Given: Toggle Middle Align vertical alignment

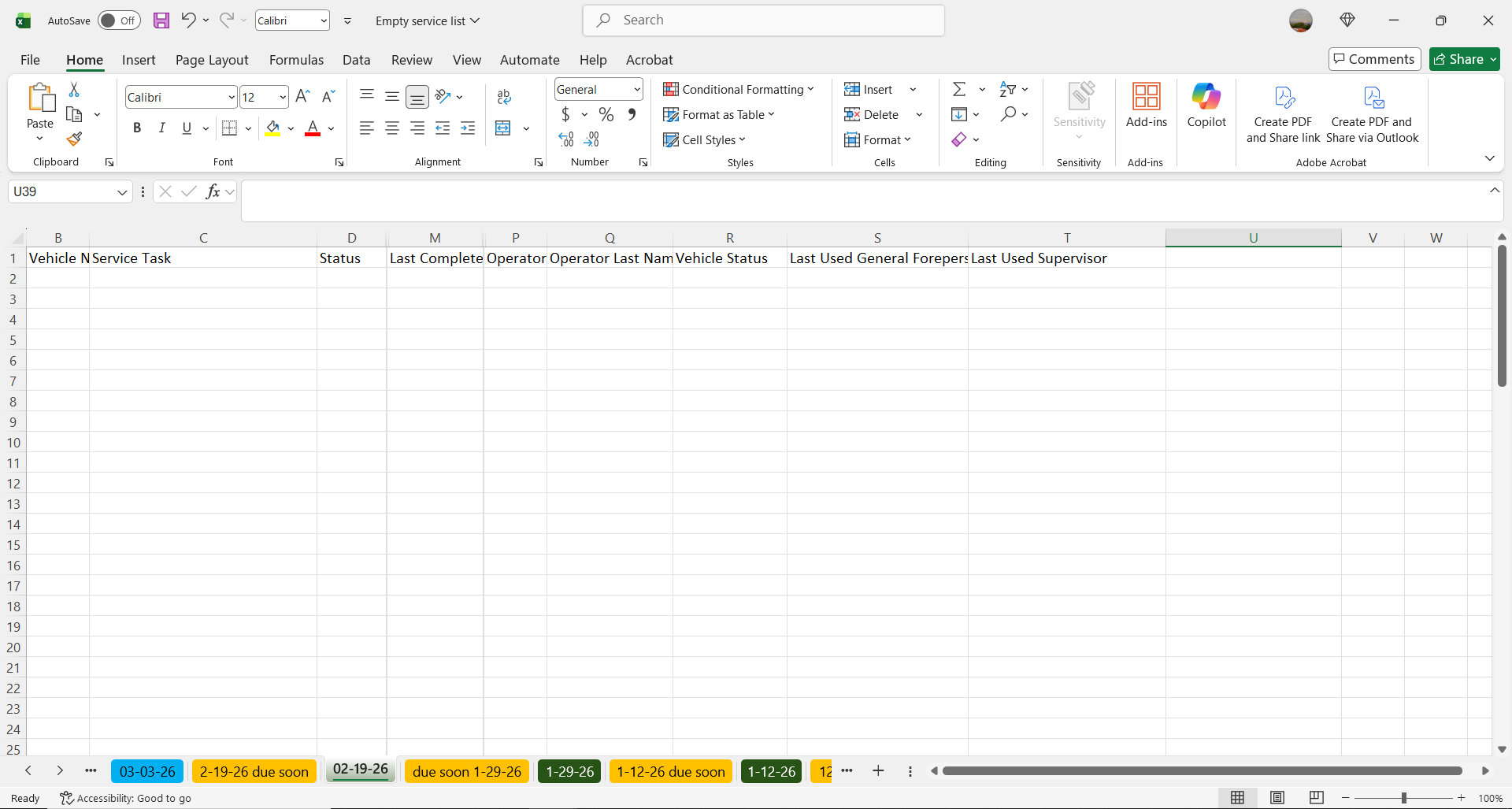Looking at the screenshot, I should pyautogui.click(x=391, y=97).
